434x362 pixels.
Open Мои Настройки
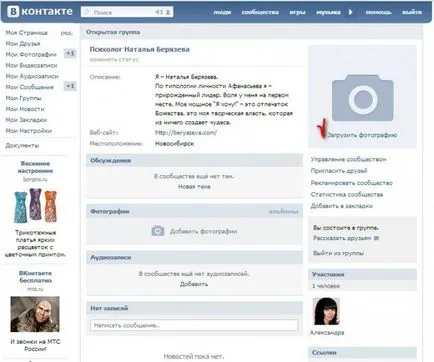(x=29, y=131)
